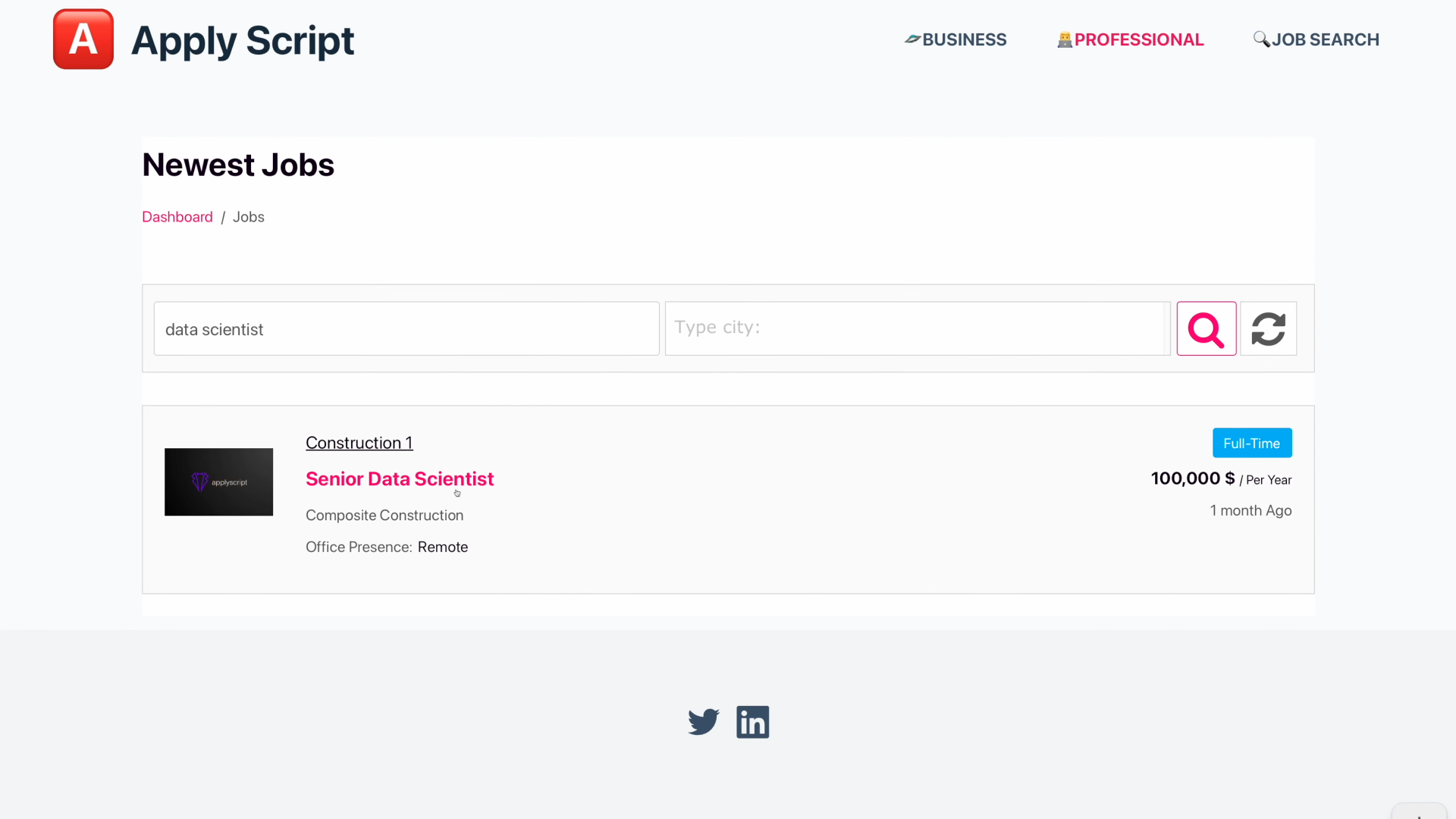Click the magenta search magnifier button
1456x819 pixels.
click(1206, 329)
